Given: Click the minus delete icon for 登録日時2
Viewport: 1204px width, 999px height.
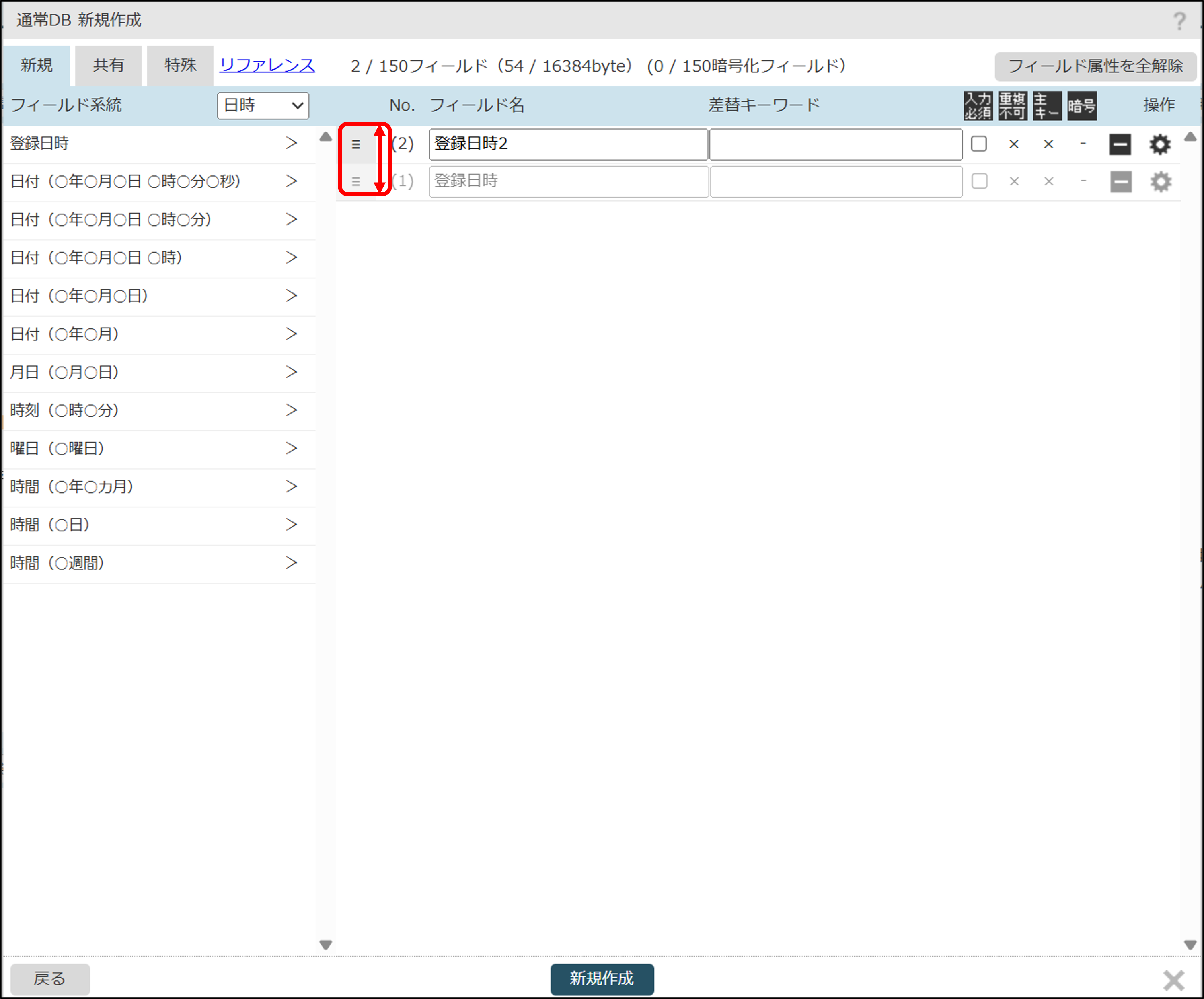Looking at the screenshot, I should point(1120,144).
